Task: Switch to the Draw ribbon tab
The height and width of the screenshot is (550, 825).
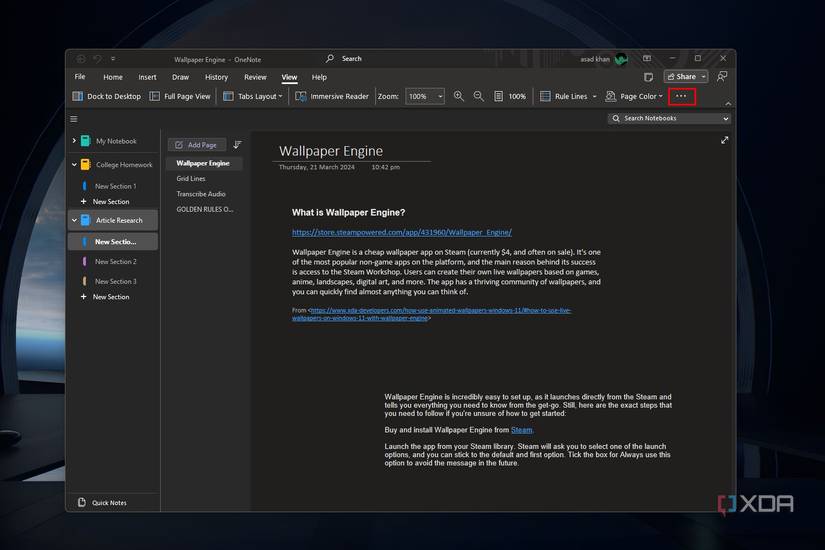Action: [x=180, y=77]
